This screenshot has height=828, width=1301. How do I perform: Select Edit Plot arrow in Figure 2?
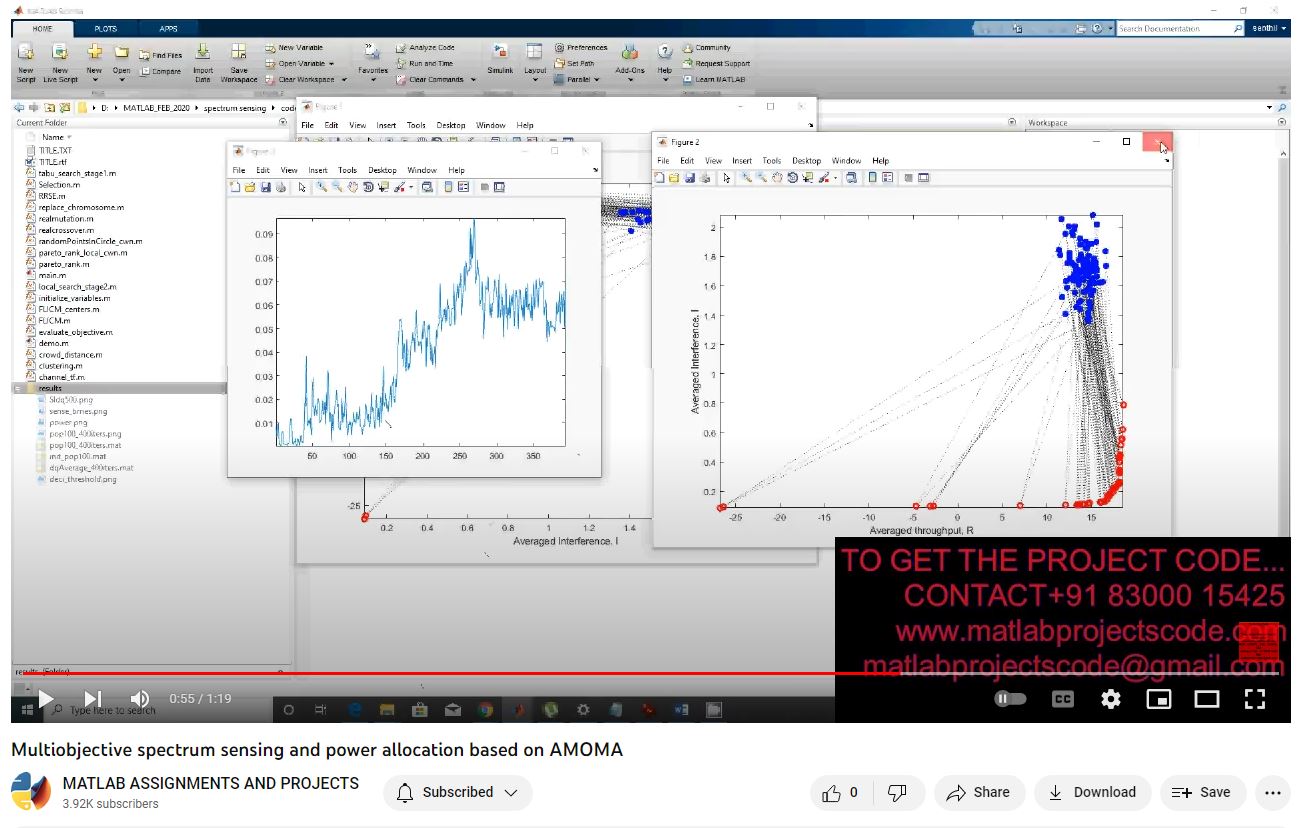(726, 178)
